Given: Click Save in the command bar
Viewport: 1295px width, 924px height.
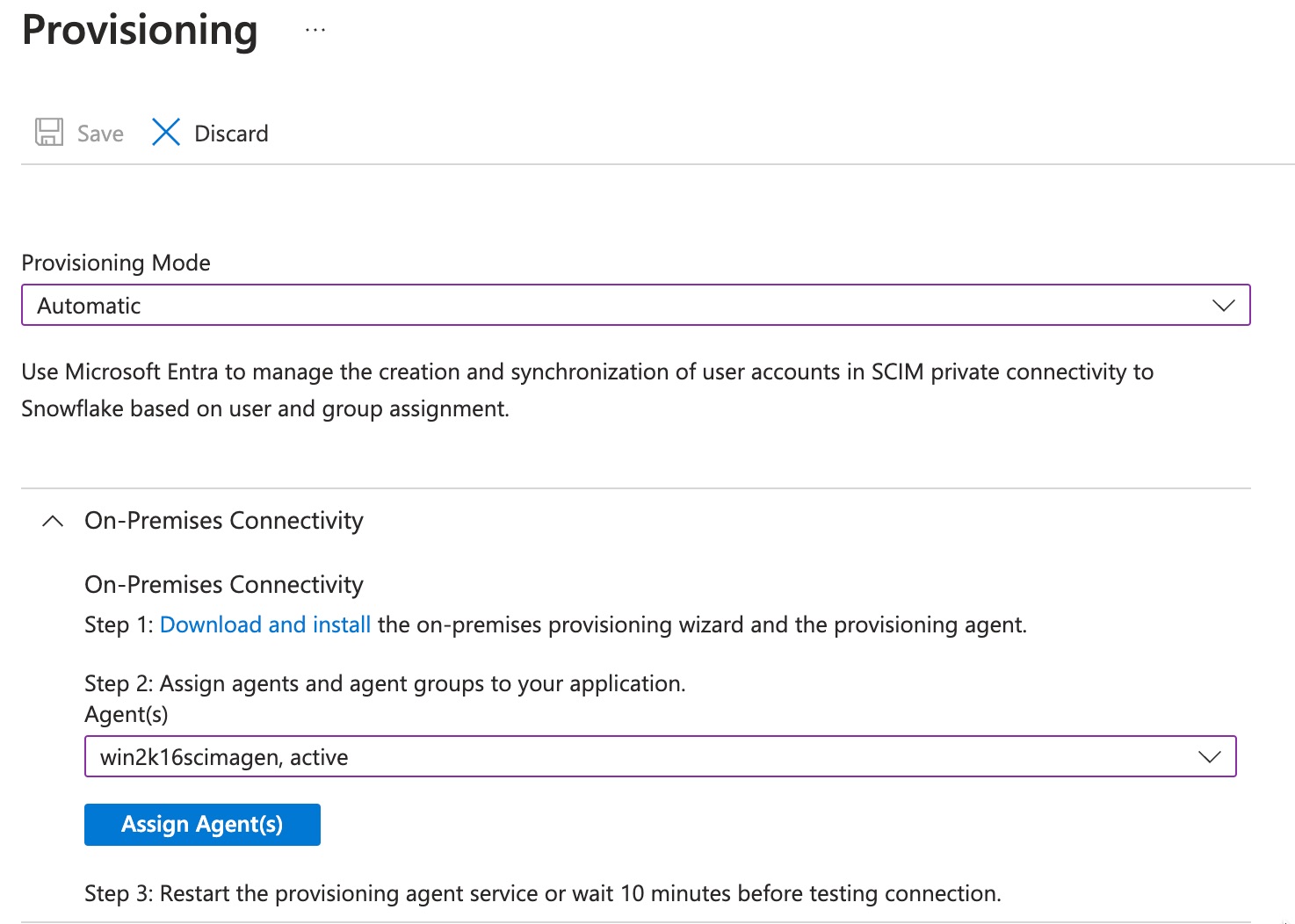Looking at the screenshot, I should [99, 133].
